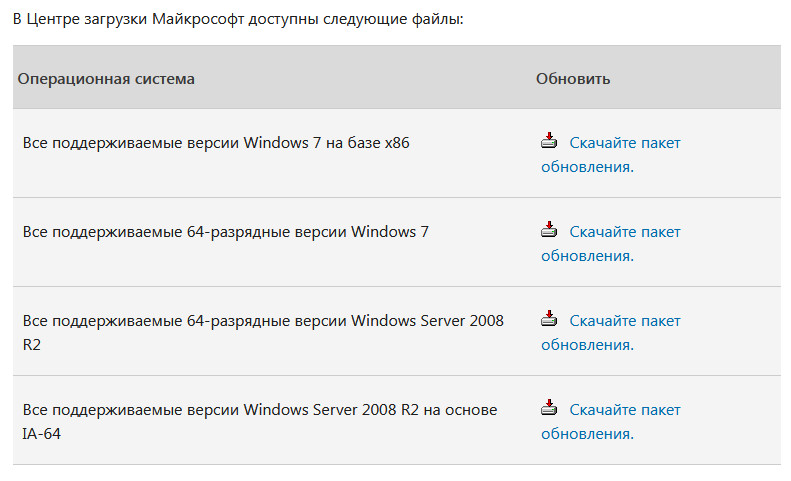Click the word 'обновления.' in the first row link
The image size is (791, 481).
pyautogui.click(x=587, y=167)
